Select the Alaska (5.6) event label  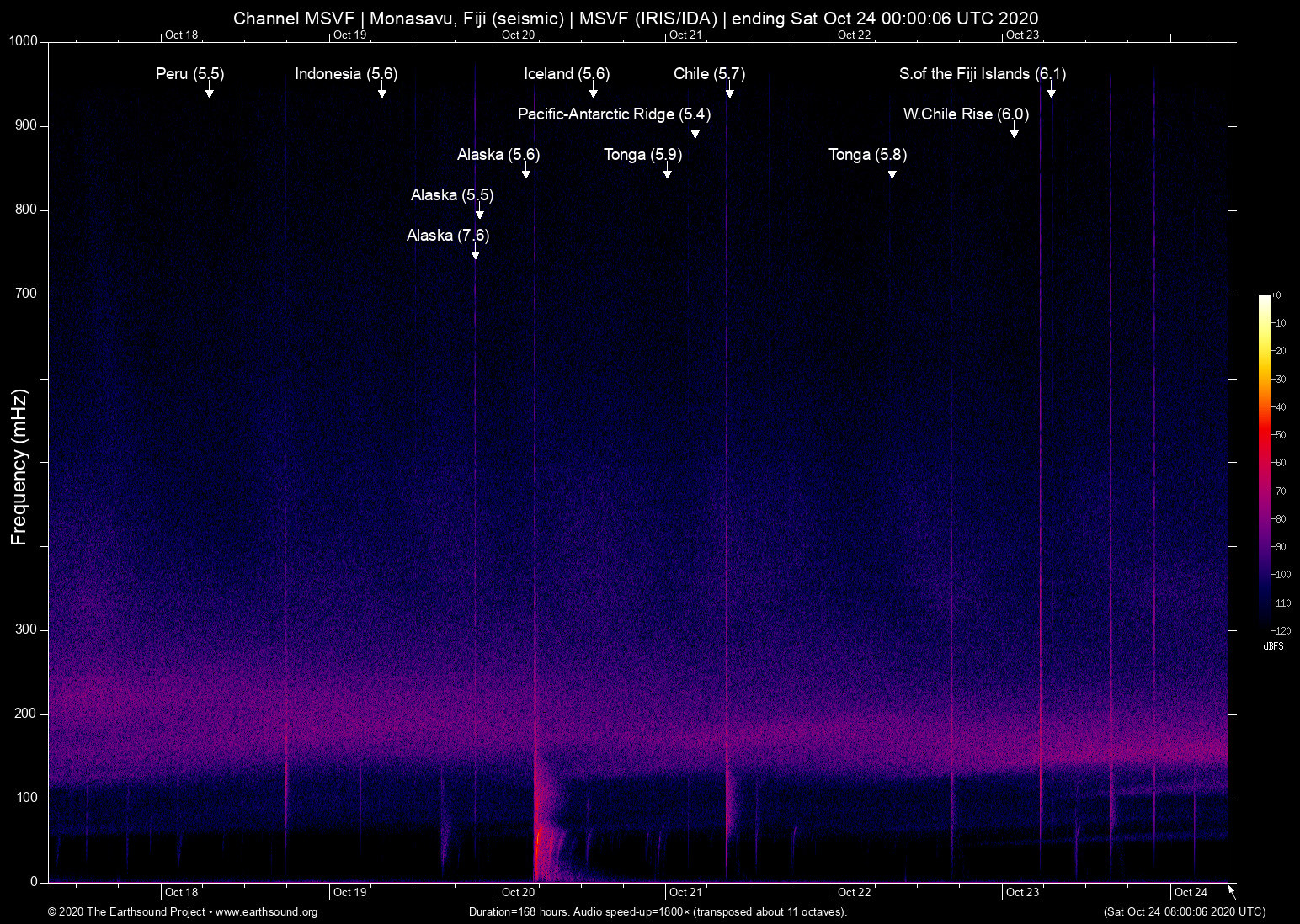[498, 155]
